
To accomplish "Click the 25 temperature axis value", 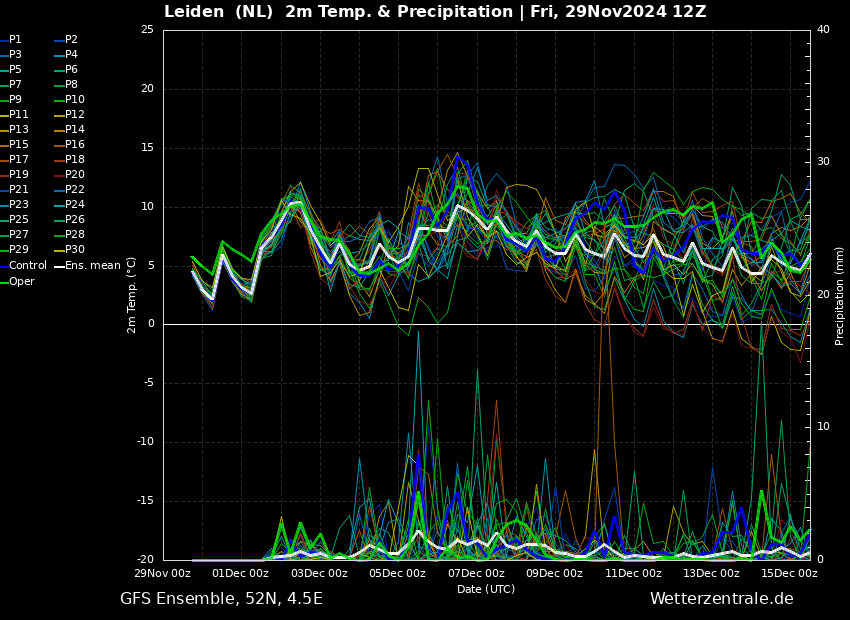I will [x=147, y=30].
